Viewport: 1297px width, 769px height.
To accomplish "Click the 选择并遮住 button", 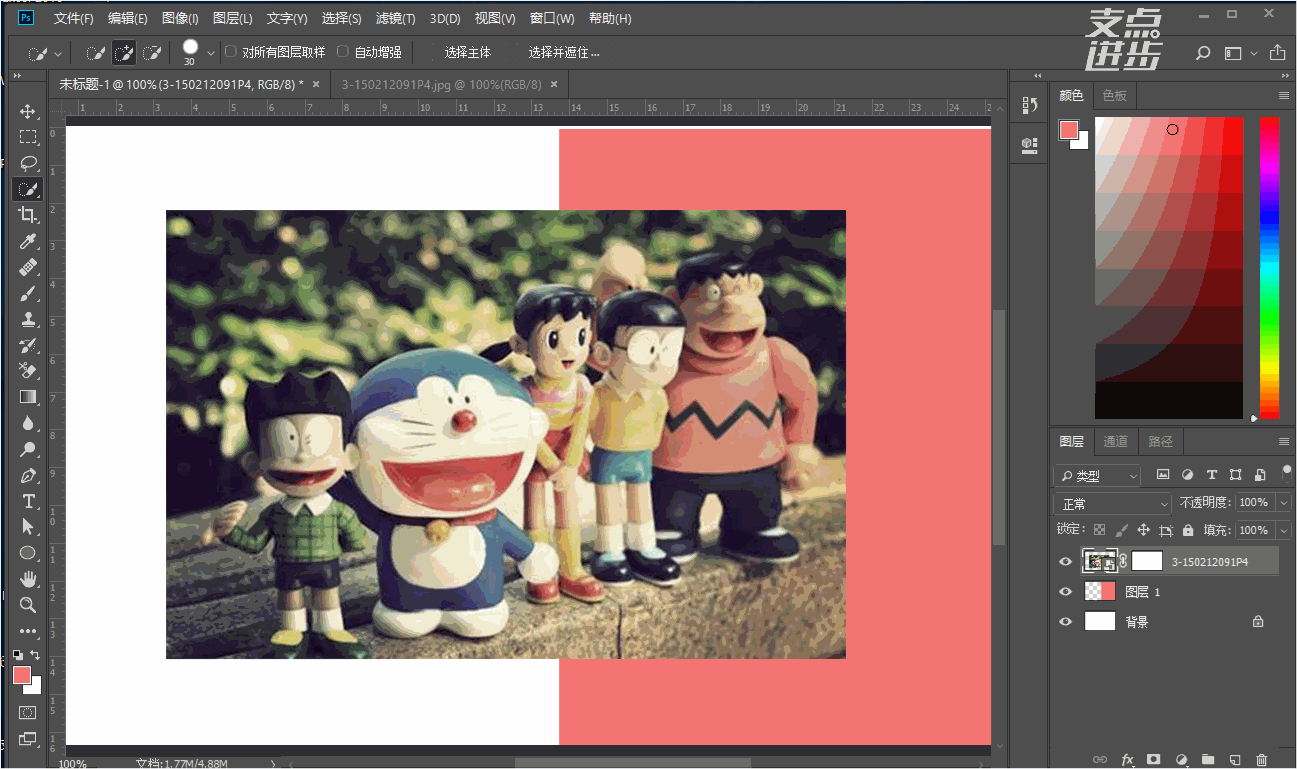I will coord(564,52).
